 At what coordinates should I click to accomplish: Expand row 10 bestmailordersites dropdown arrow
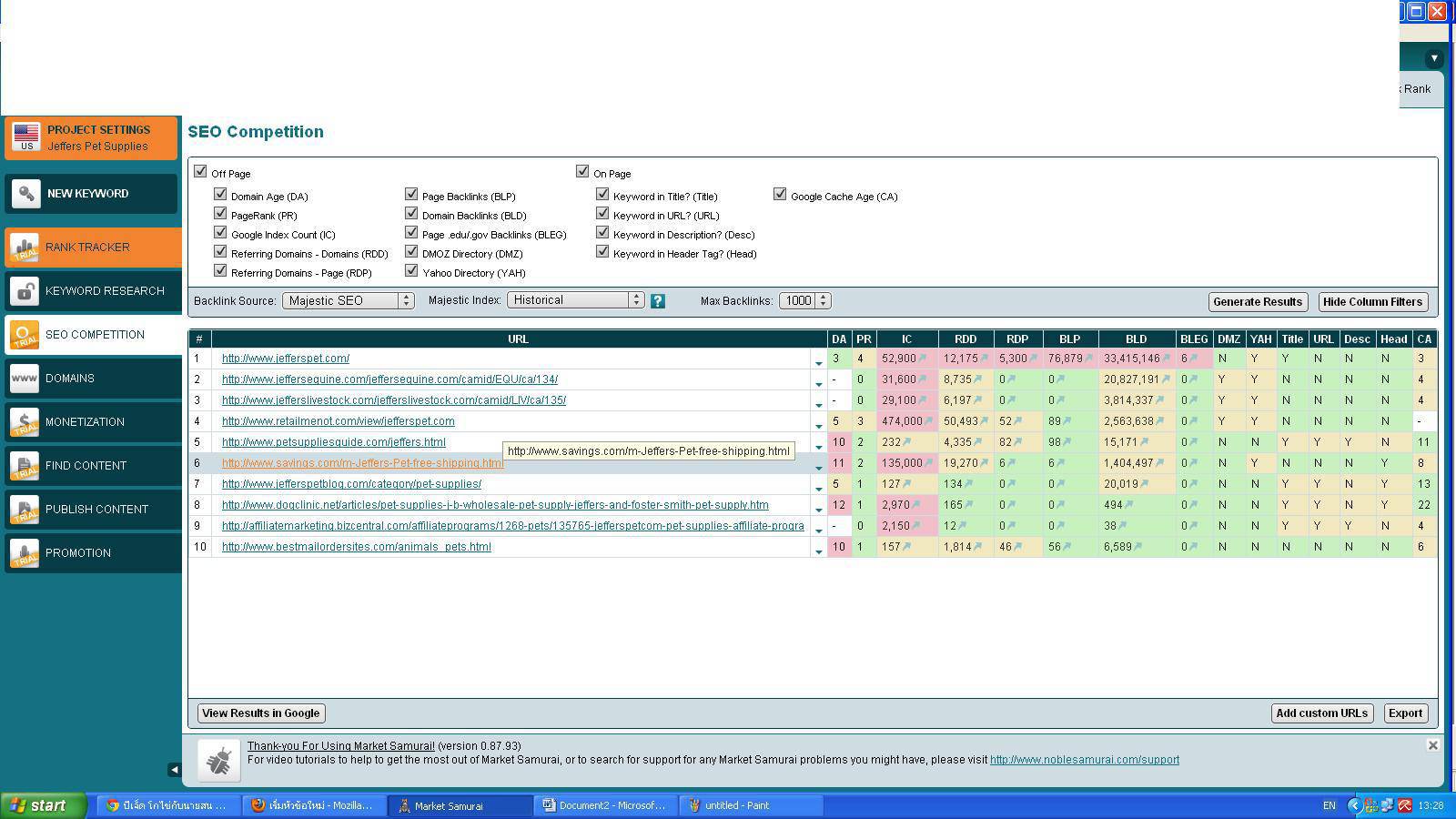[x=818, y=551]
